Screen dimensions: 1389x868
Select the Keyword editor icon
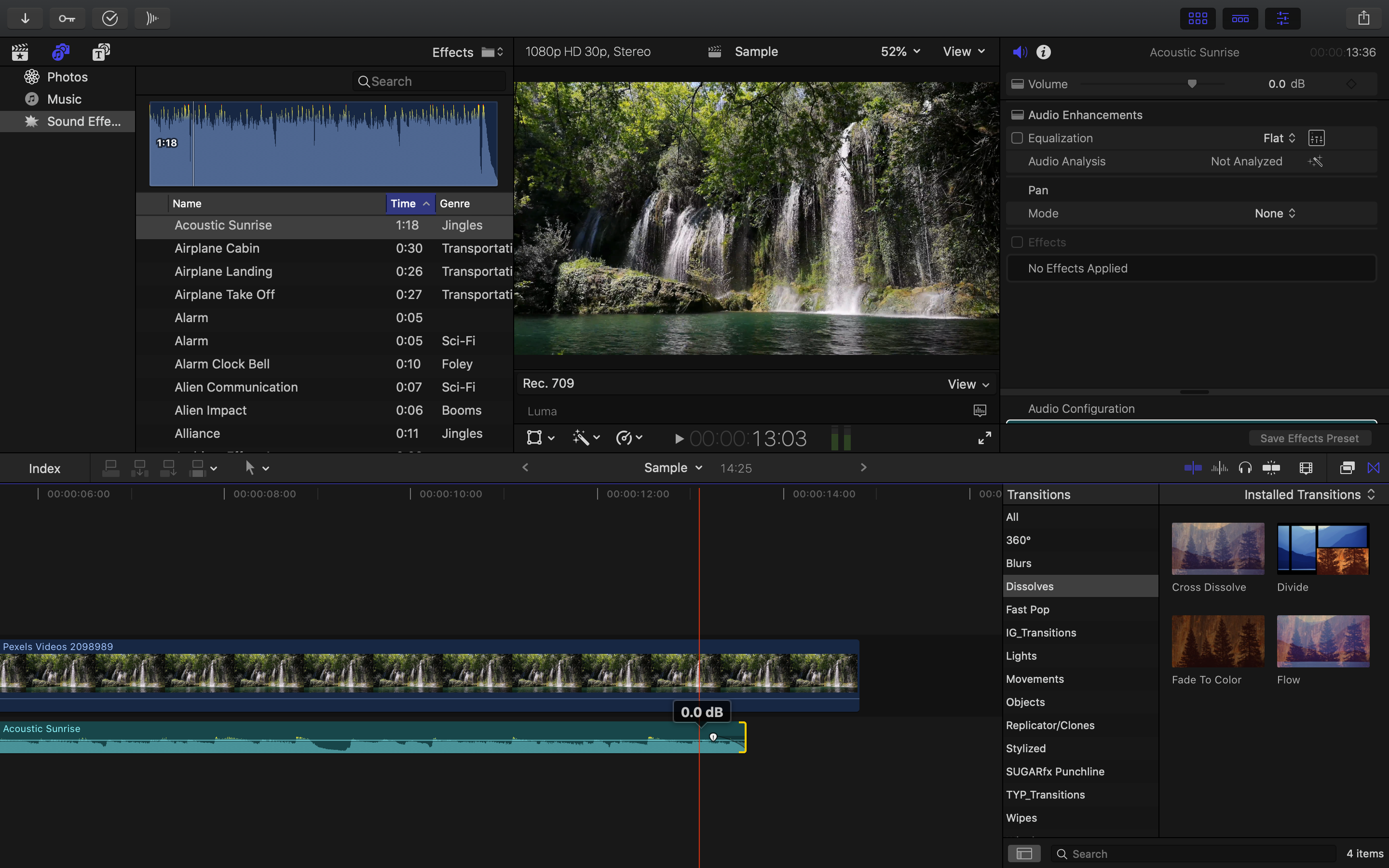point(67,18)
